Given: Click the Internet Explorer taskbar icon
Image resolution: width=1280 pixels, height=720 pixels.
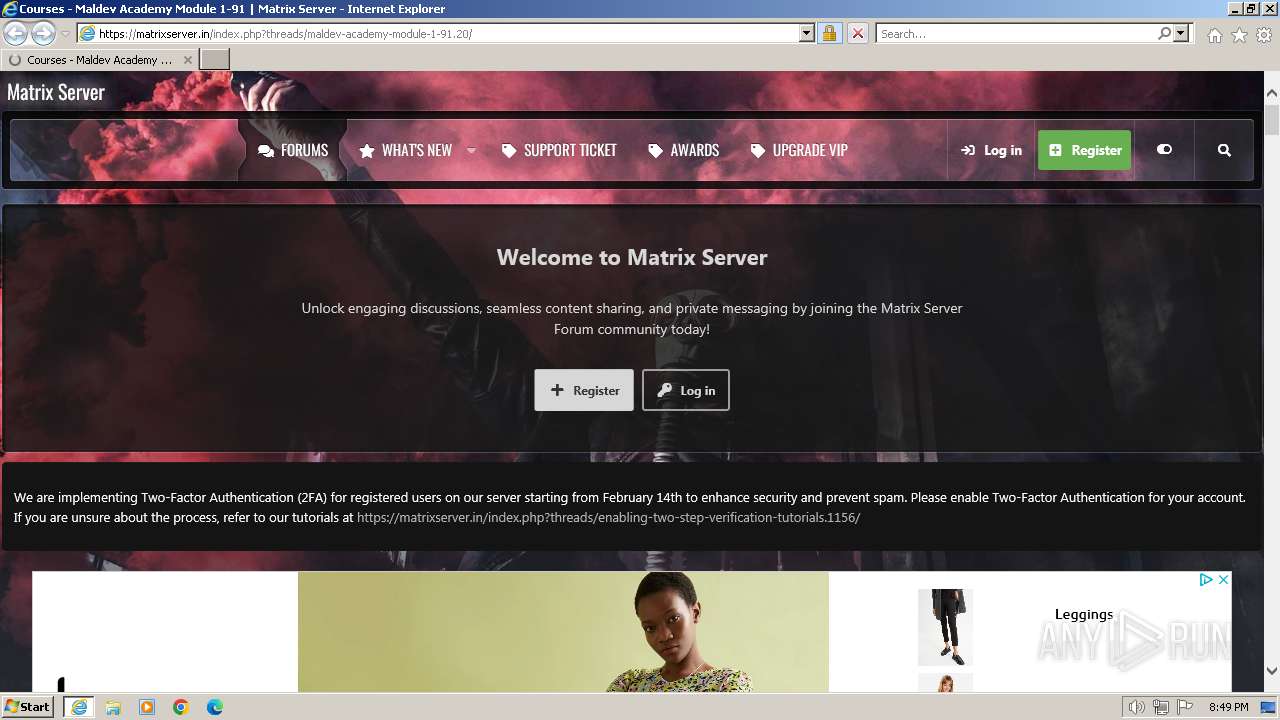Looking at the screenshot, I should pyautogui.click(x=78, y=707).
